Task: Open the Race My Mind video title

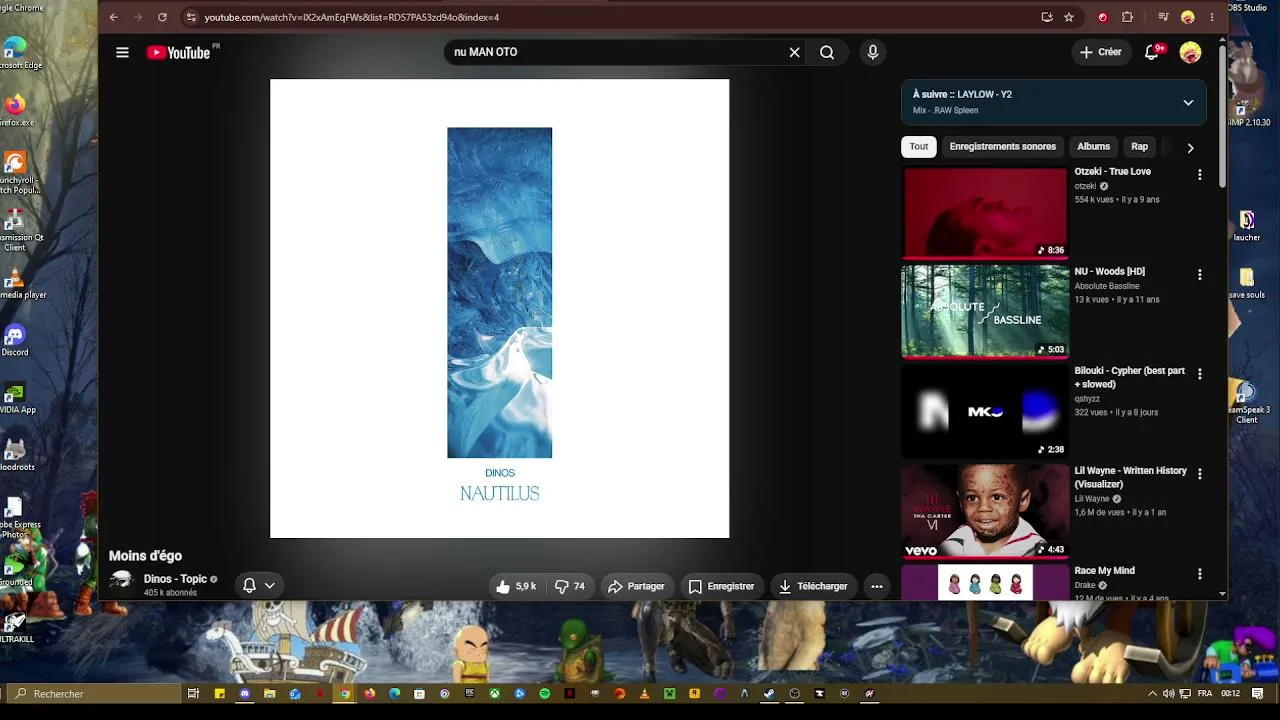Action: click(x=1105, y=571)
